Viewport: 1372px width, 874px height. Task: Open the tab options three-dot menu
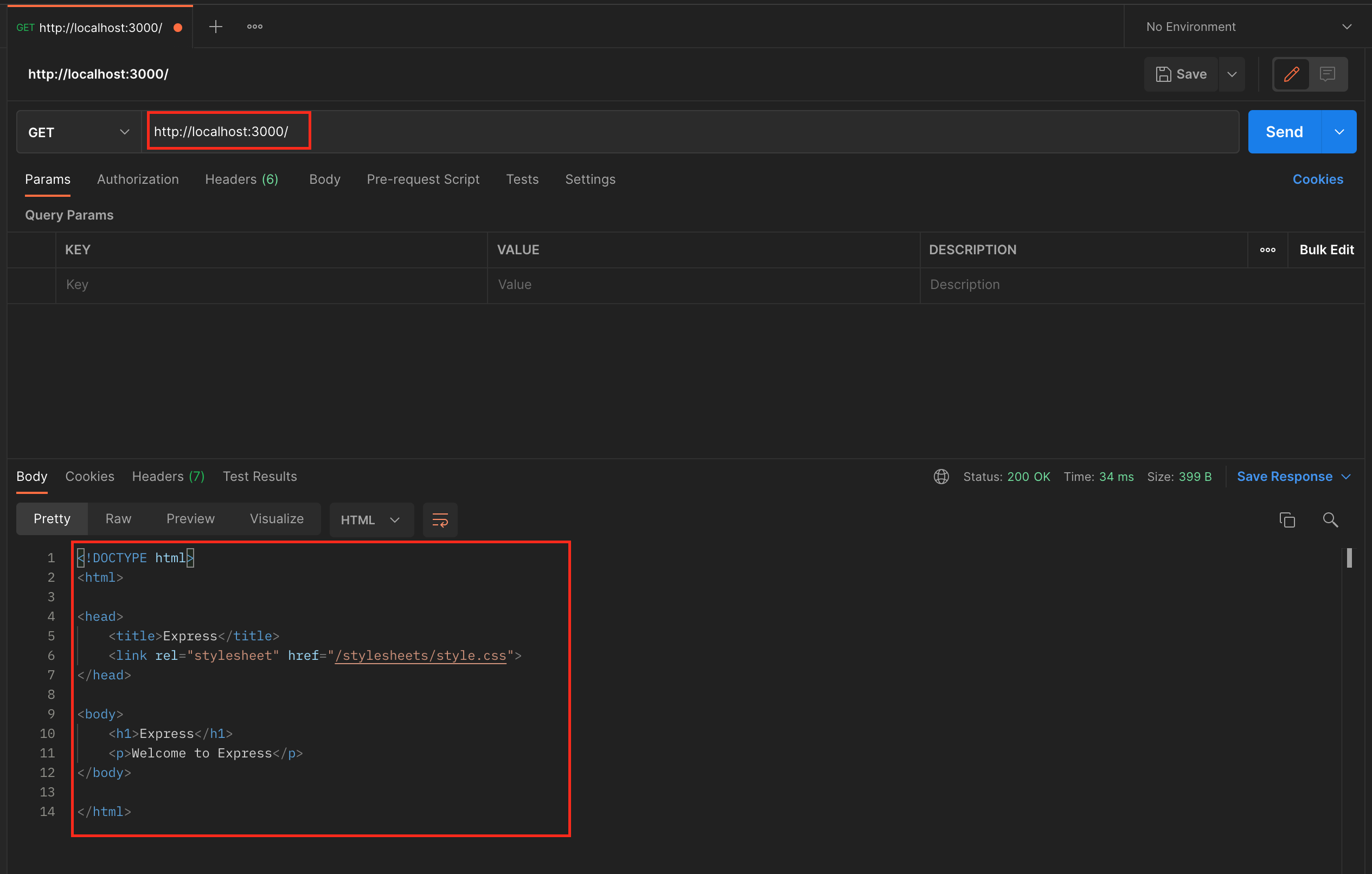point(255,27)
